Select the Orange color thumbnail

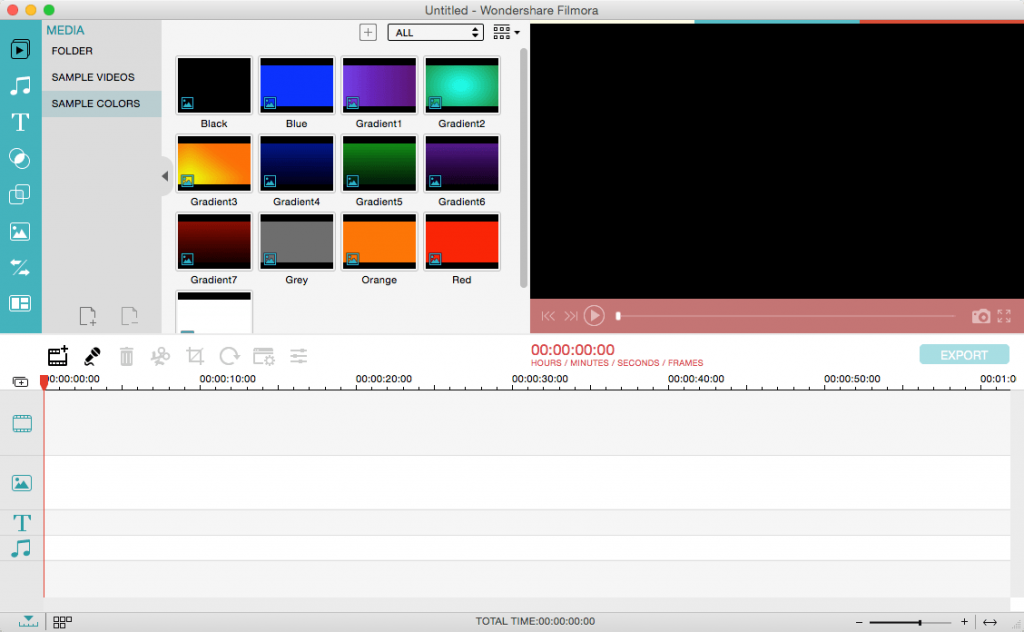point(379,242)
